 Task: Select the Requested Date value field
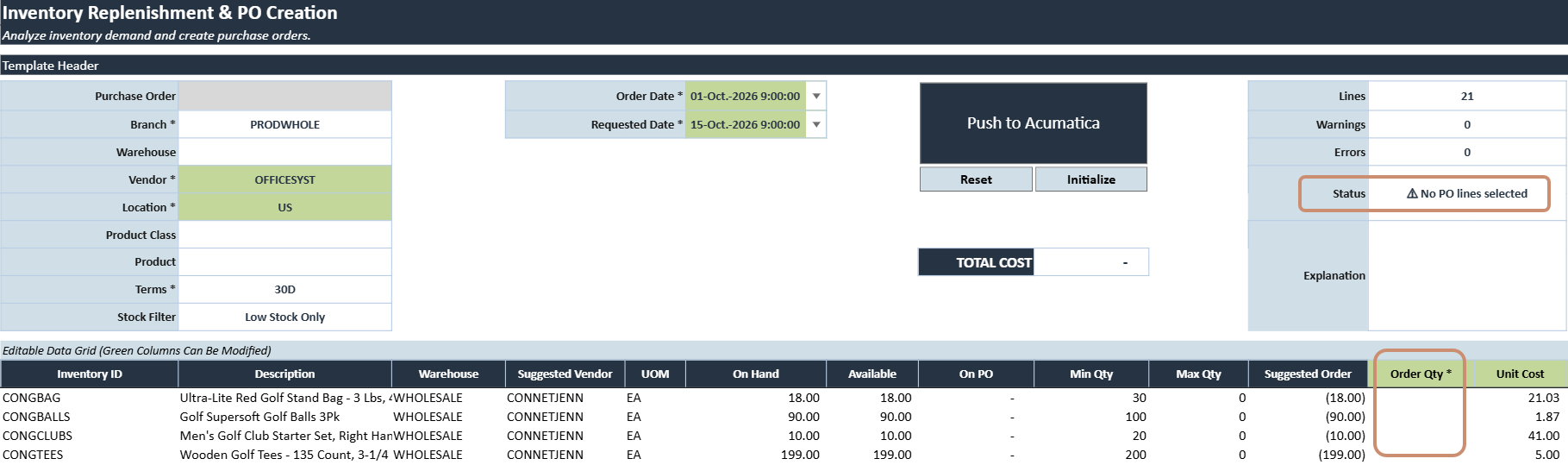tap(746, 124)
